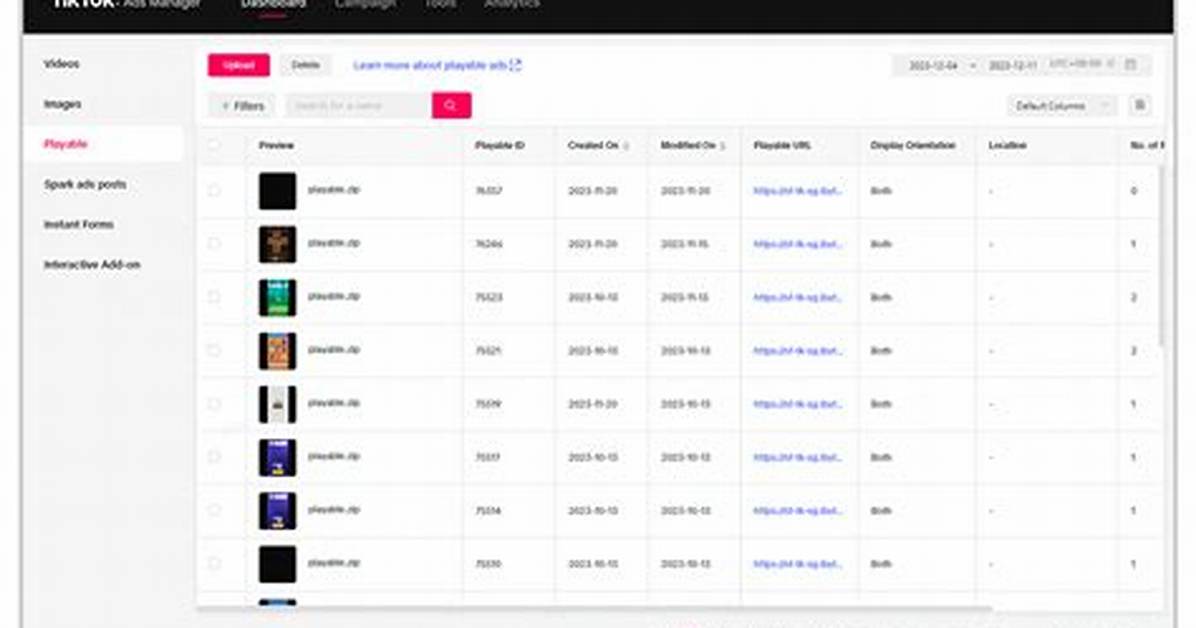Switch to the Campaign tab
Viewport: 1196px width, 628px height.
point(365,5)
